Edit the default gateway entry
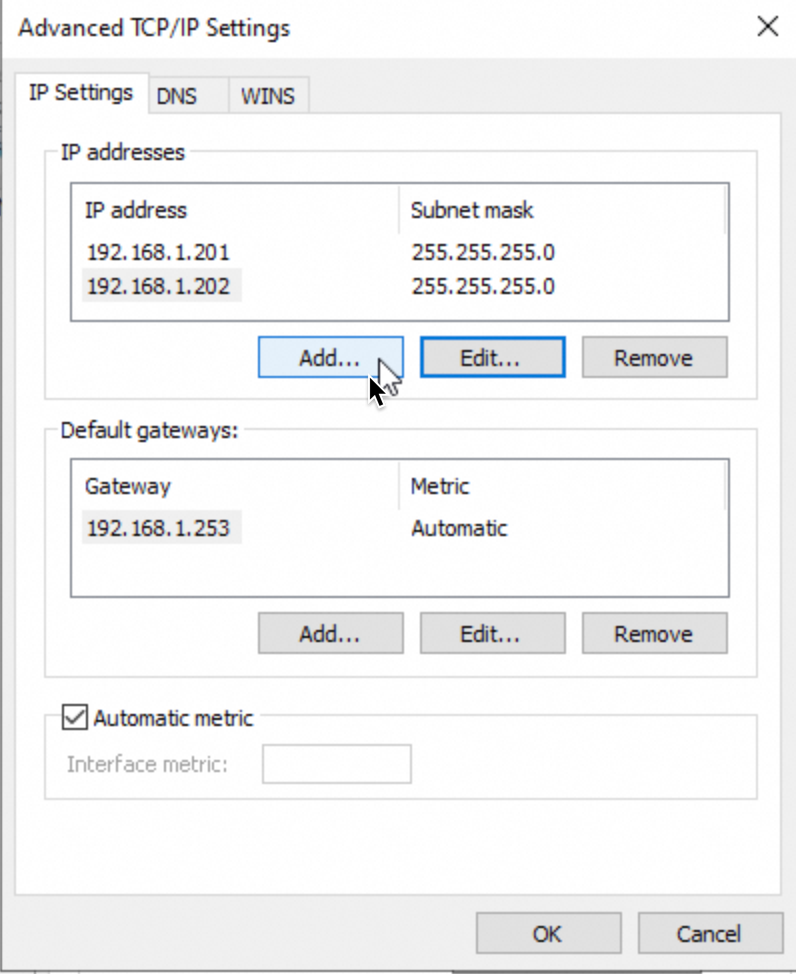Screen dimensions: 796x974 [493, 633]
